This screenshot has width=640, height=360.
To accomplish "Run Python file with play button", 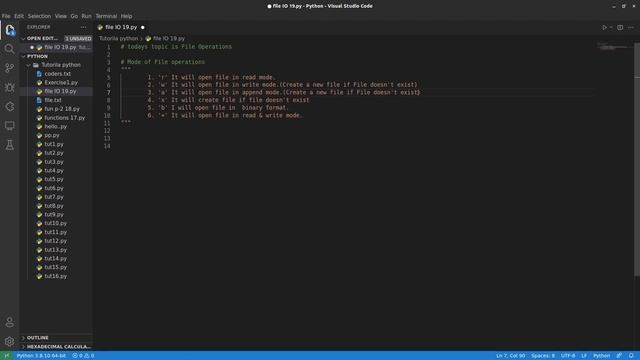I will 604,27.
